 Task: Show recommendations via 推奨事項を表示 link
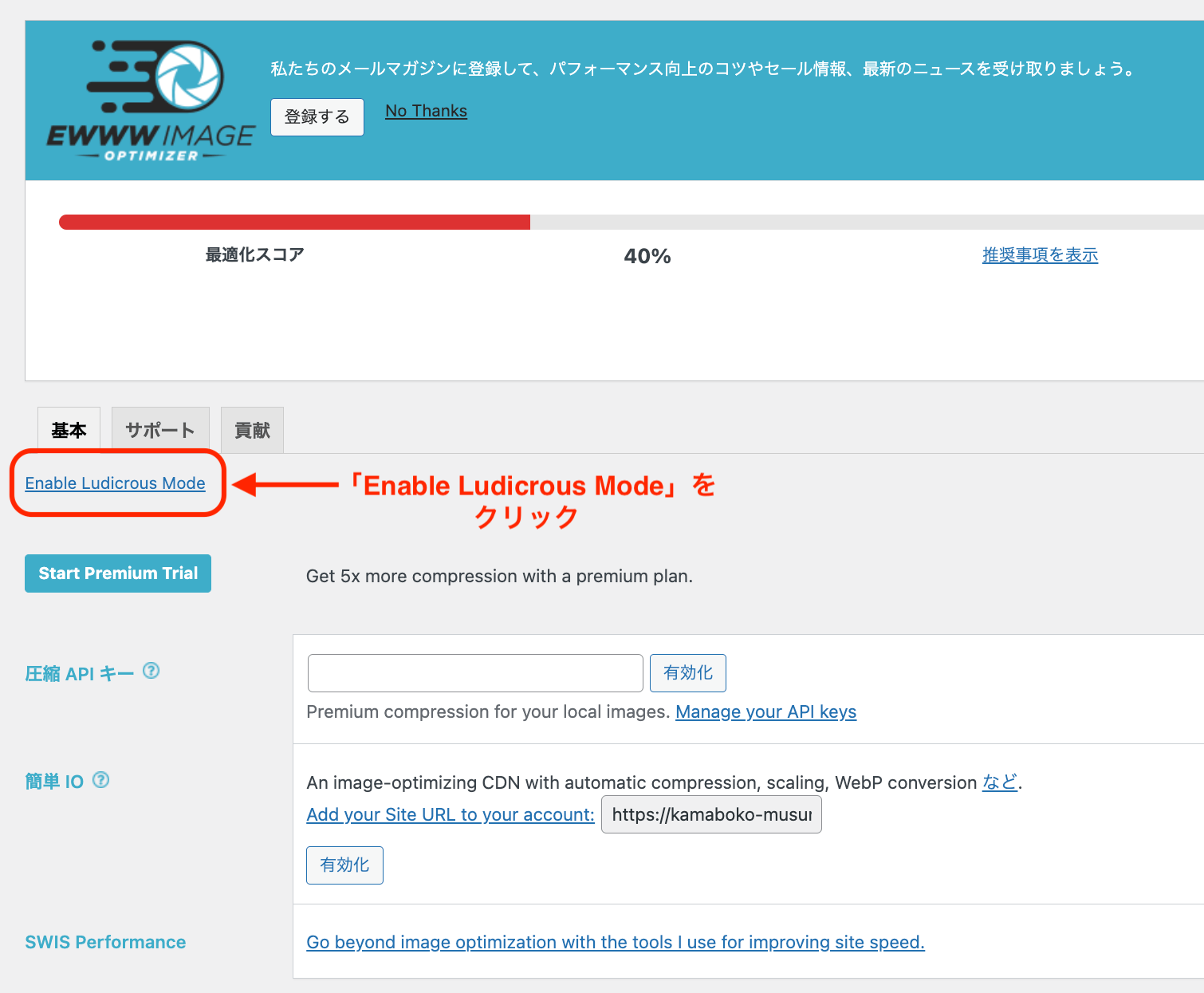[1040, 254]
